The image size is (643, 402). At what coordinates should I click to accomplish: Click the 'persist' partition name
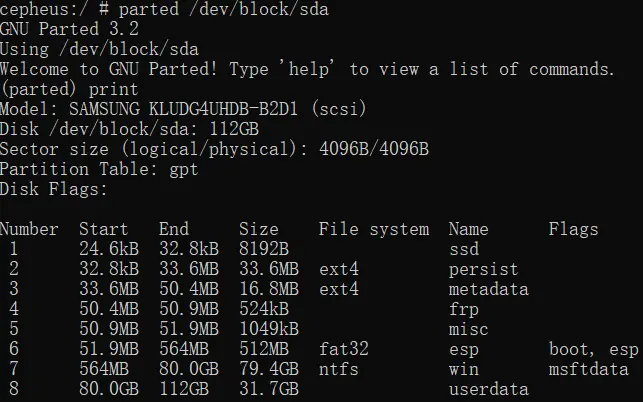point(483,270)
